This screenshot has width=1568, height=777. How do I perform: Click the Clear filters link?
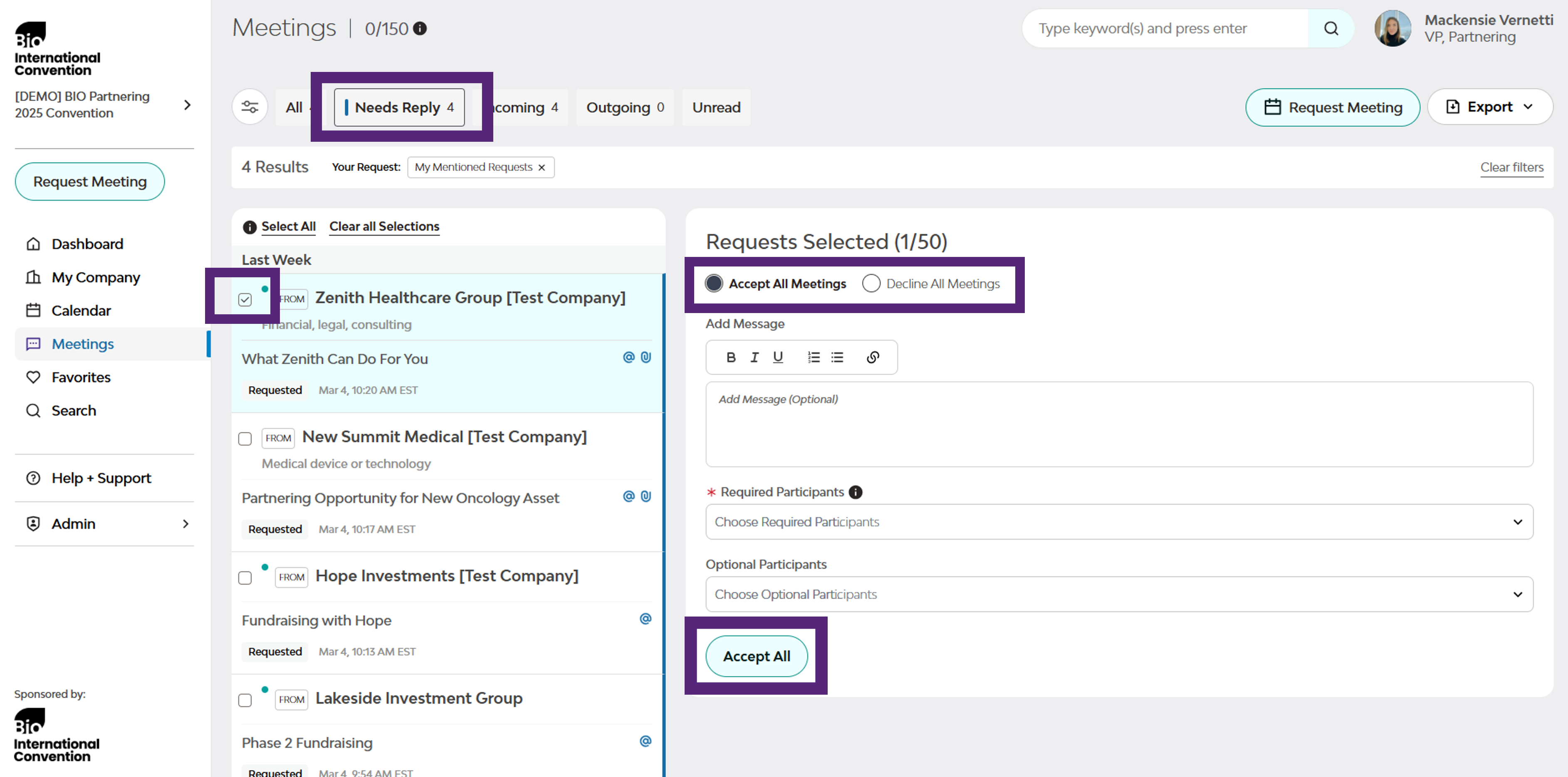click(x=1511, y=167)
